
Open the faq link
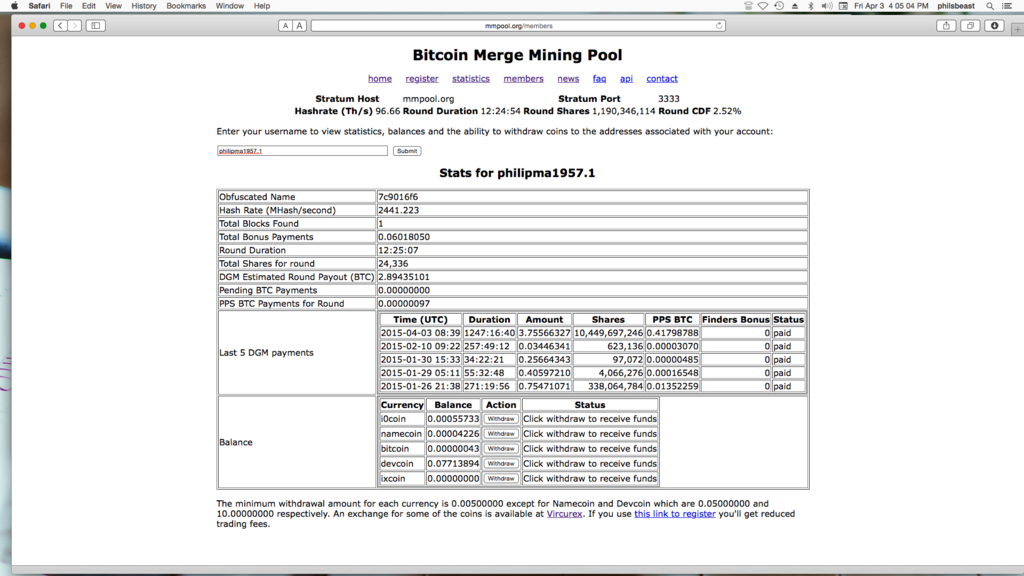coord(600,78)
